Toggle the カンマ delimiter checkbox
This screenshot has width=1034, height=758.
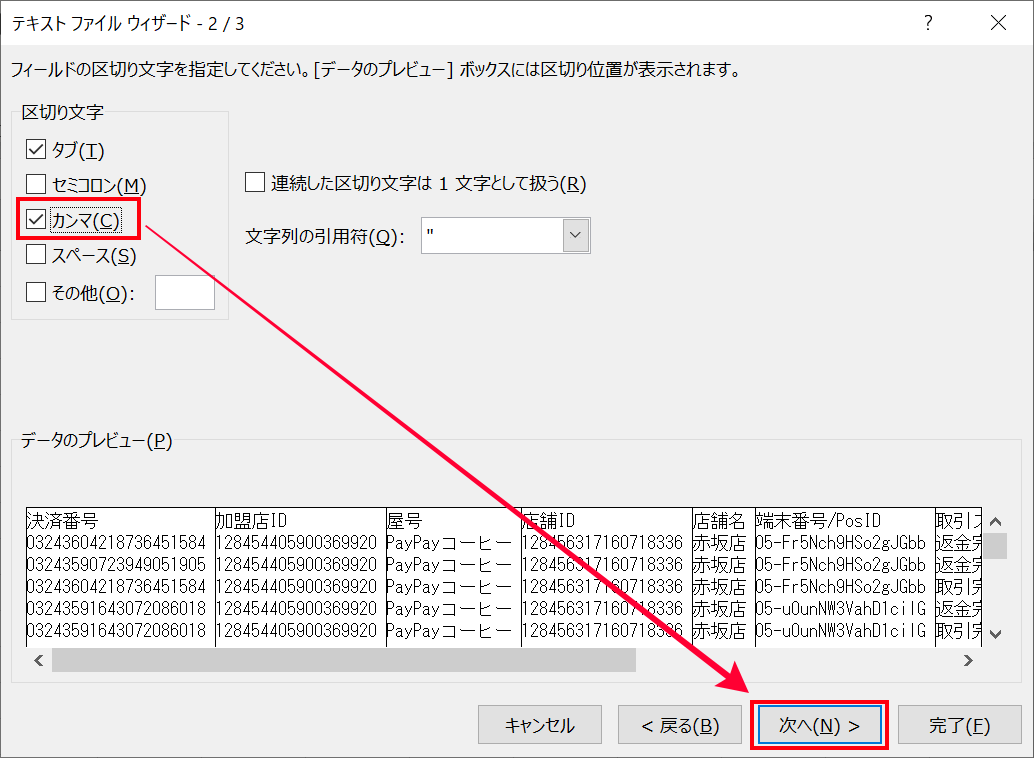tap(37, 220)
